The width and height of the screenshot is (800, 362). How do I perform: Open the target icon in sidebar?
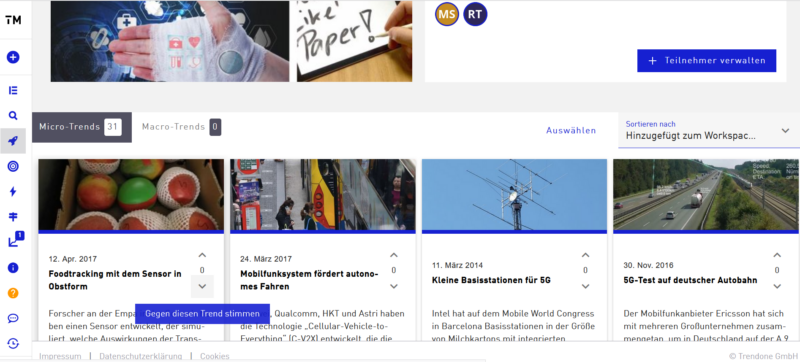coord(13,166)
